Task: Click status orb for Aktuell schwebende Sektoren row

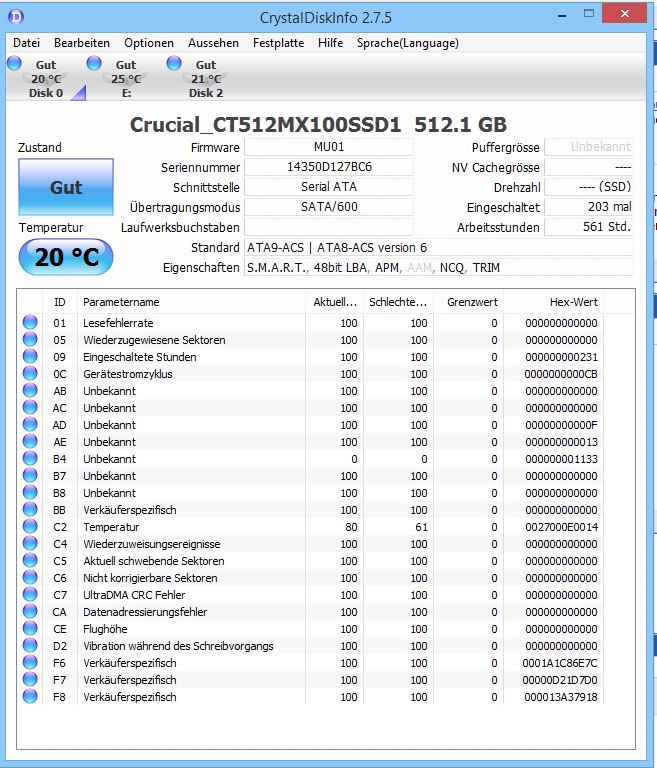Action: pyautogui.click(x=30, y=560)
